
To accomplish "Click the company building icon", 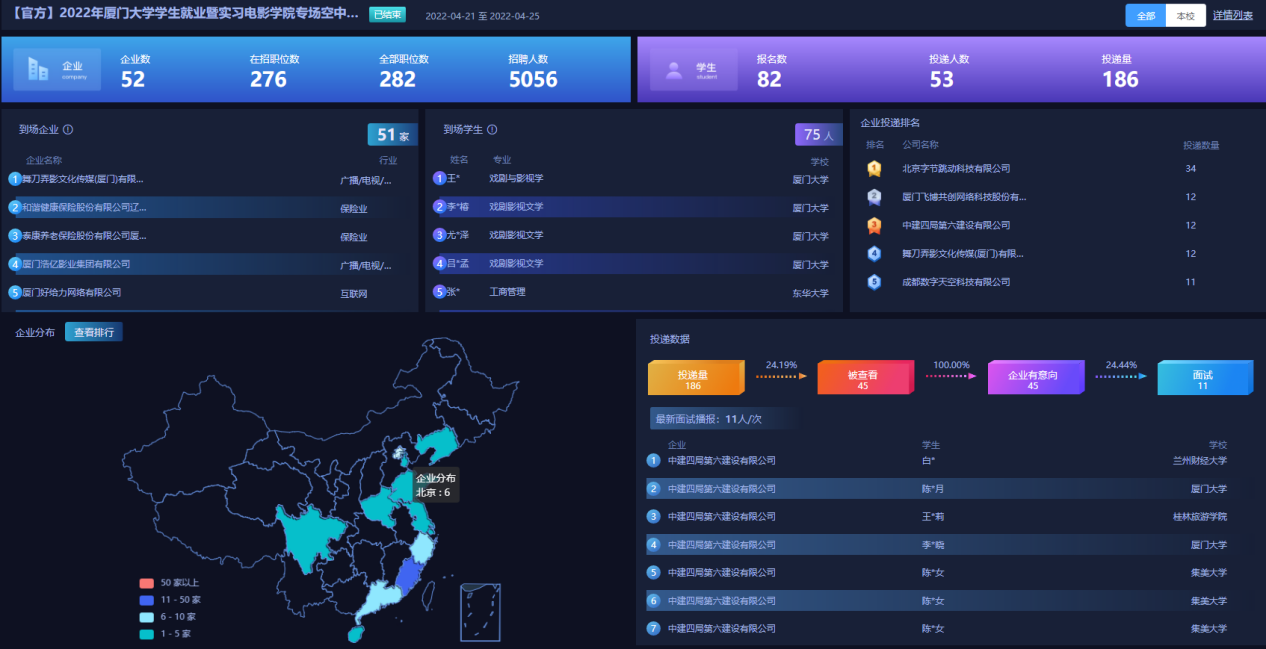I will (39, 69).
